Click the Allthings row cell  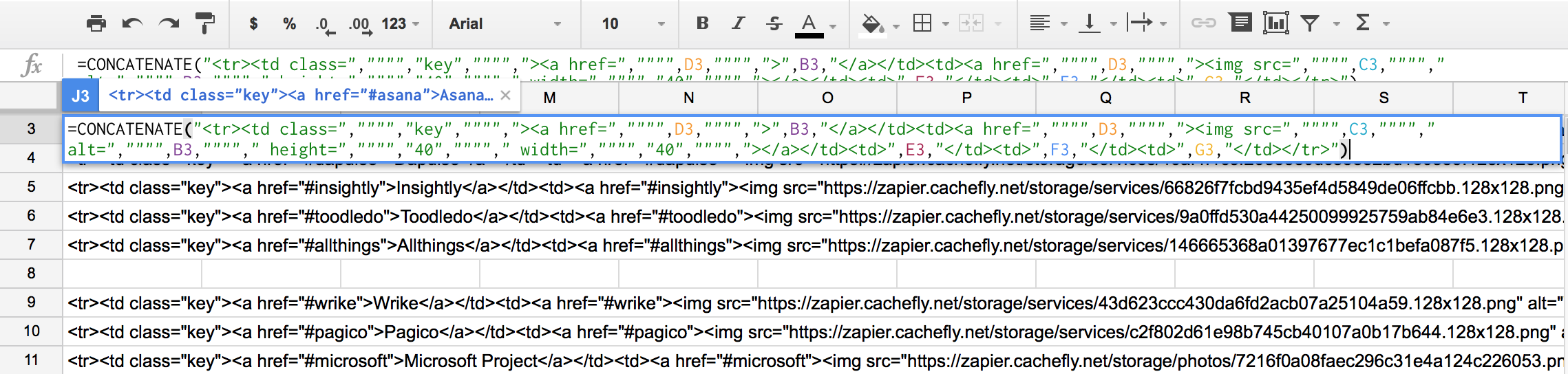[x=814, y=245]
